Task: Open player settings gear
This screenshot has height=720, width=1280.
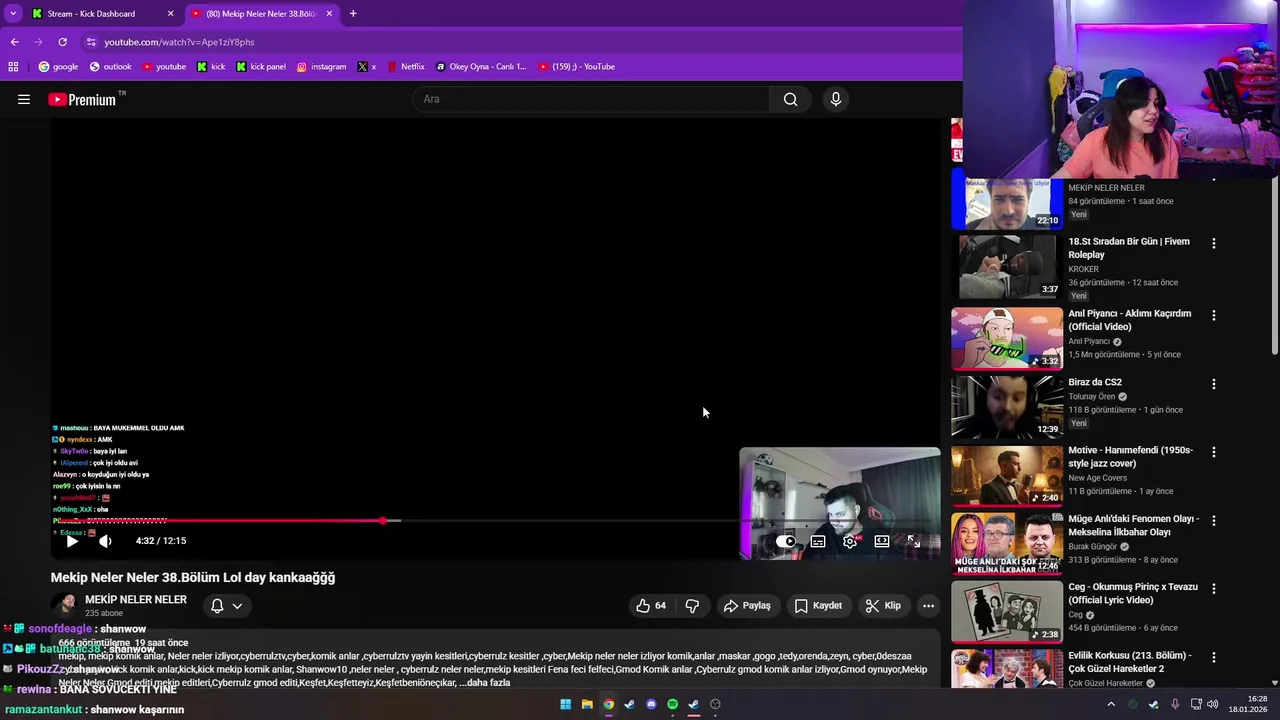Action: (x=850, y=541)
